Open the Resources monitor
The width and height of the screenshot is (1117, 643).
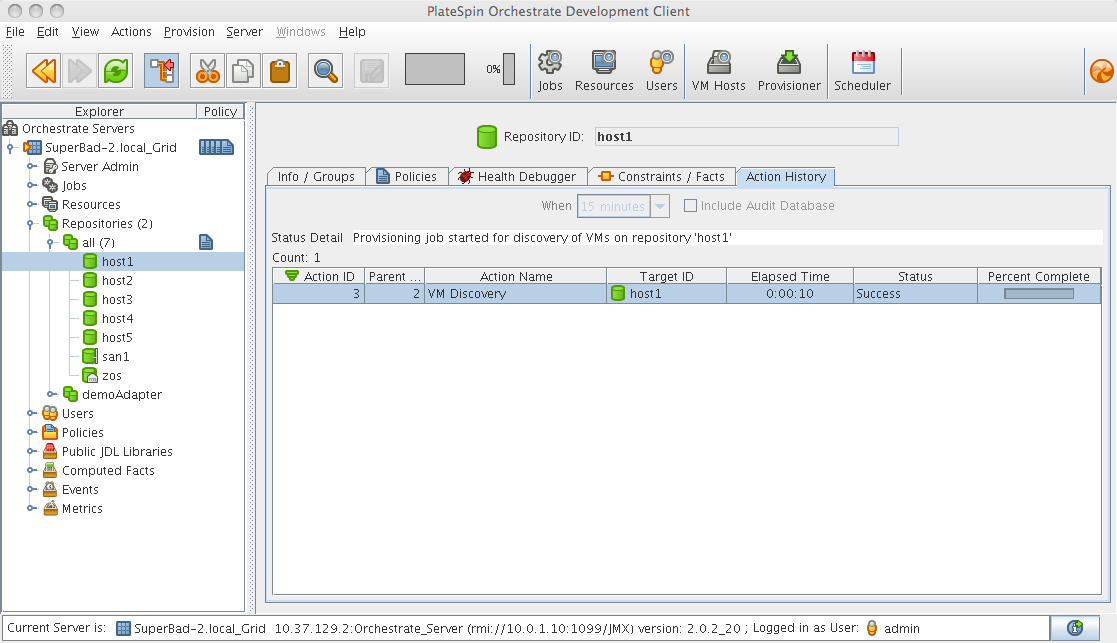604,71
